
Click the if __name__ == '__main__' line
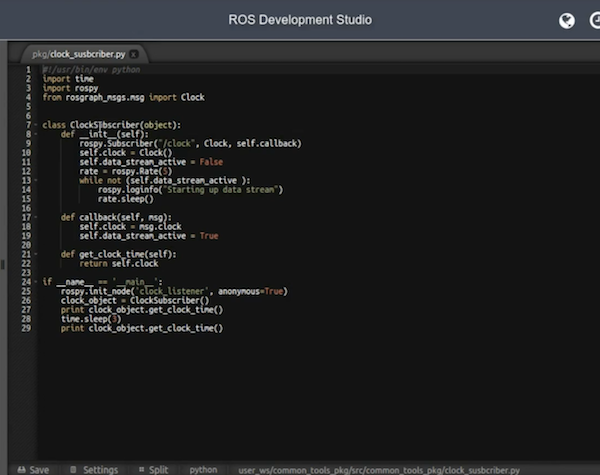pyautogui.click(x=102, y=282)
